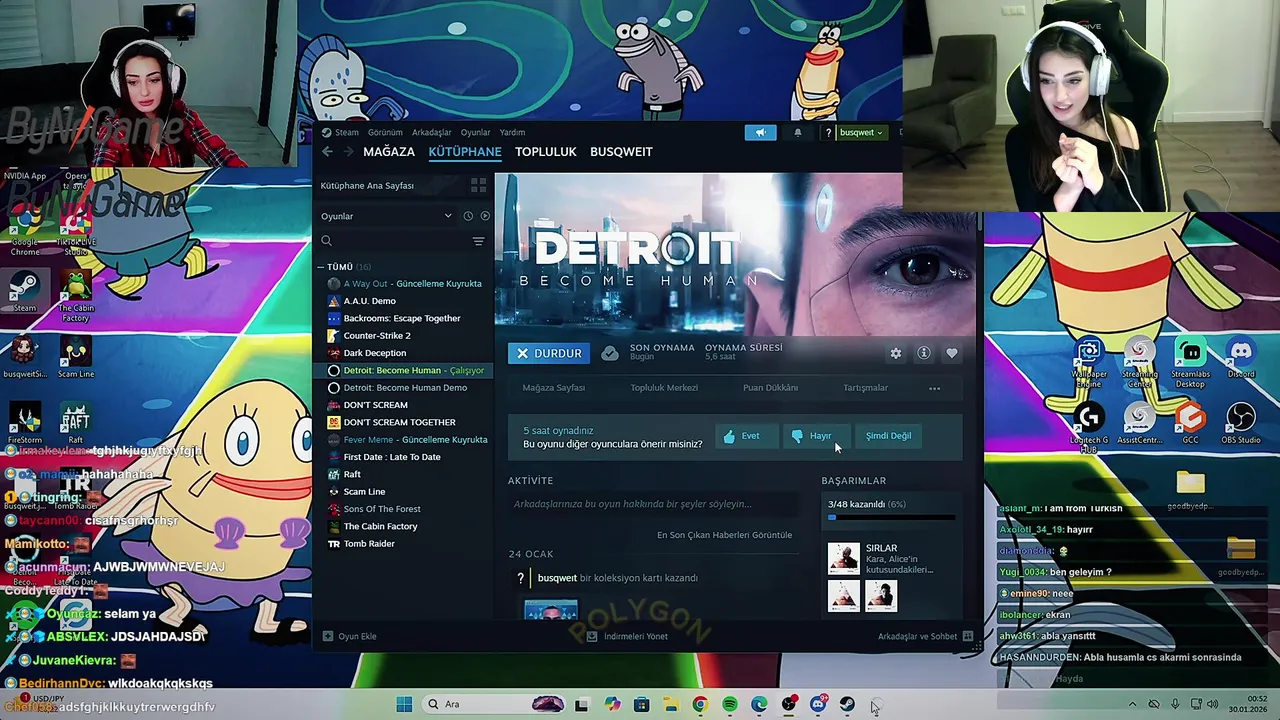
Task: Switch library to grid view icon
Action: tap(478, 185)
